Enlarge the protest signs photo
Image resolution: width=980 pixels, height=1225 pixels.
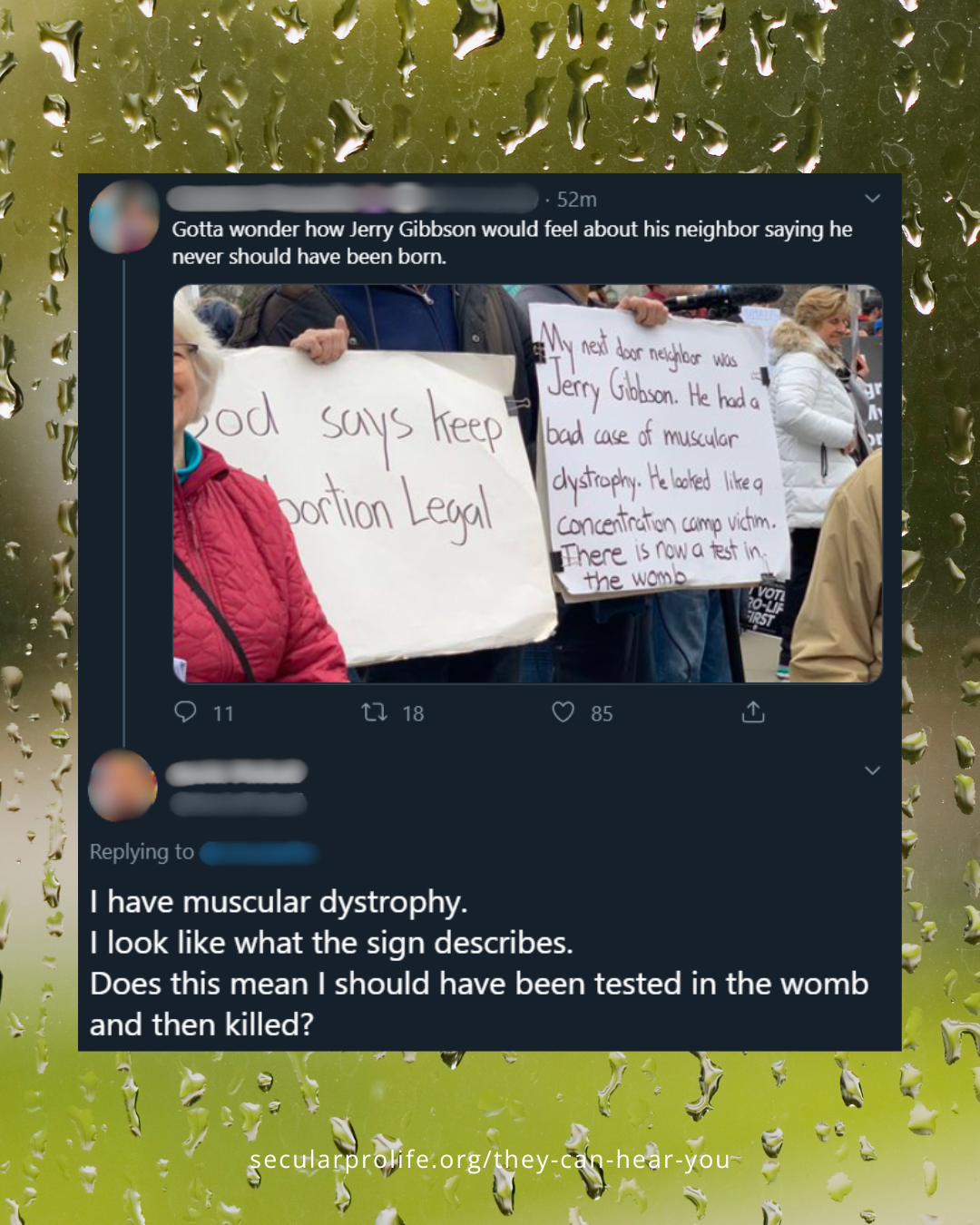528,484
